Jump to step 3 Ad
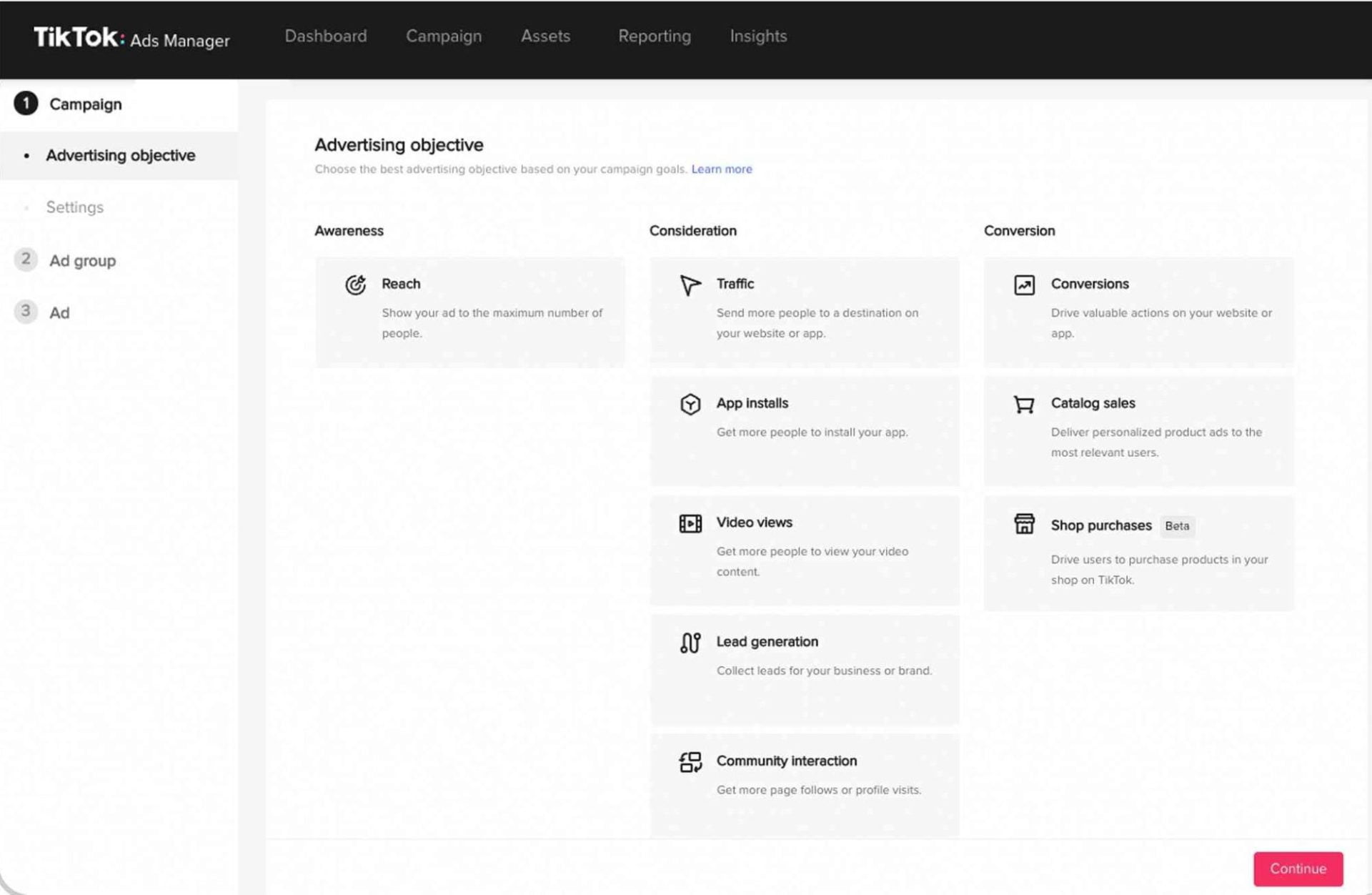The image size is (1372, 895). tap(59, 313)
